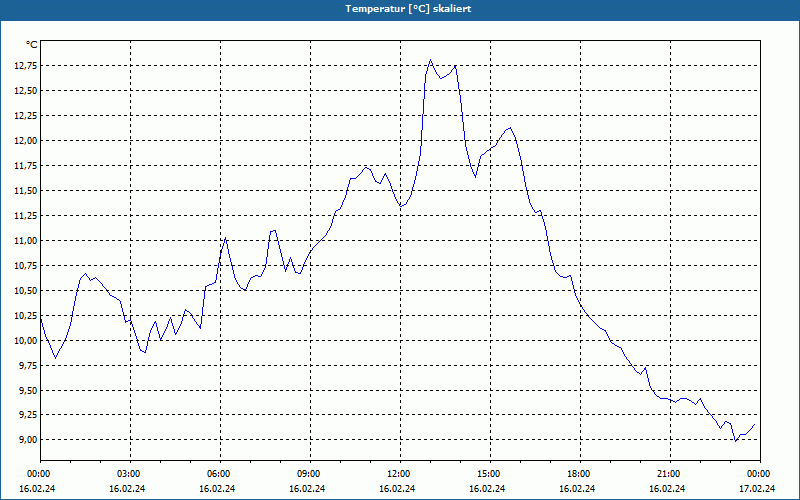Viewport: 800px width, 500px height.
Task: Select the 16.02.24 date under 06:00
Action: point(217,488)
